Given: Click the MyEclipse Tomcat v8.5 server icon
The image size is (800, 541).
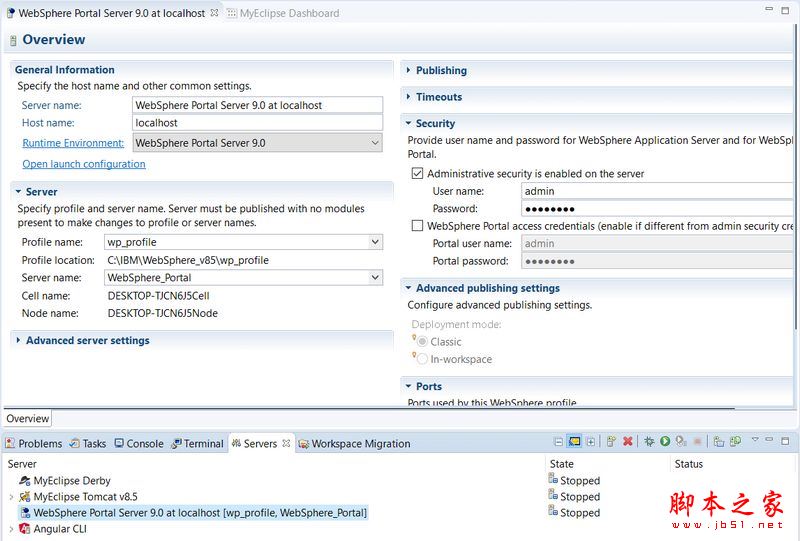Looking at the screenshot, I should 24,497.
